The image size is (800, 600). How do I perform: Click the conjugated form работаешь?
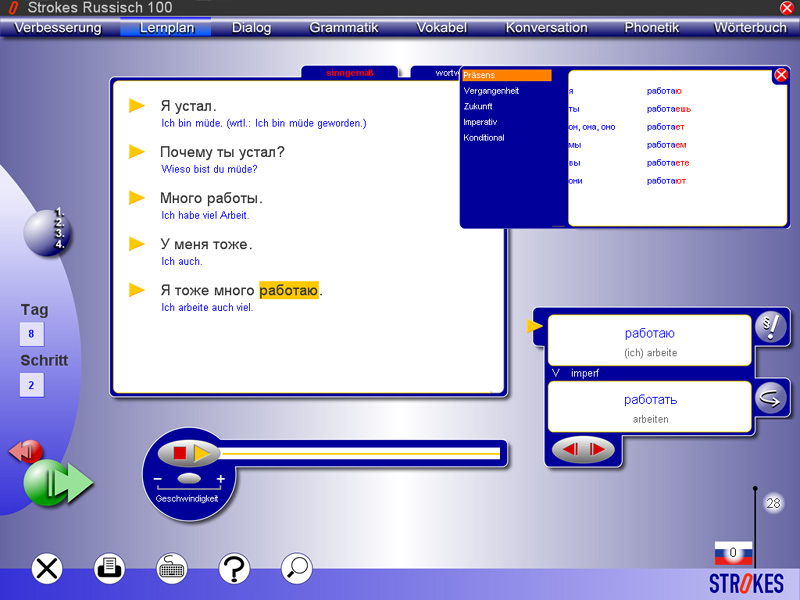click(x=668, y=109)
